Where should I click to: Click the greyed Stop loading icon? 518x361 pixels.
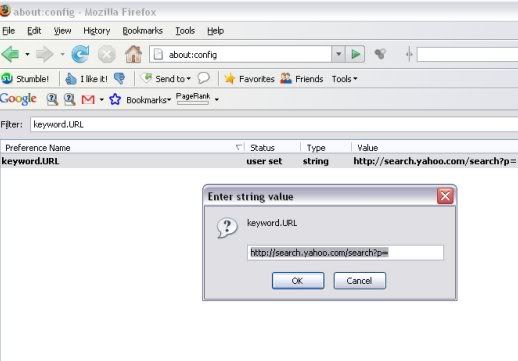(x=107, y=54)
